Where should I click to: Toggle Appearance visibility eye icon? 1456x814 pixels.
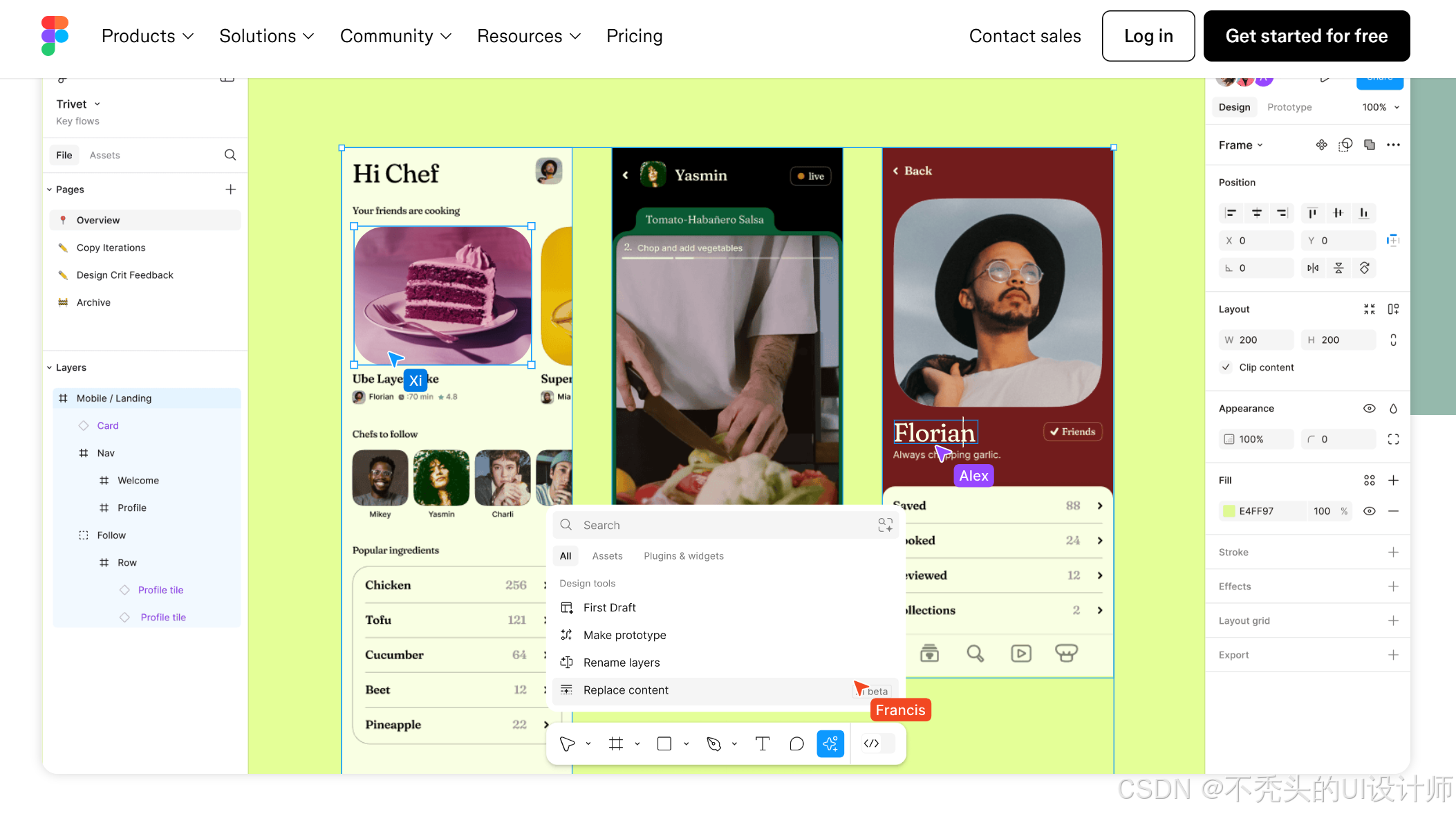point(1369,409)
